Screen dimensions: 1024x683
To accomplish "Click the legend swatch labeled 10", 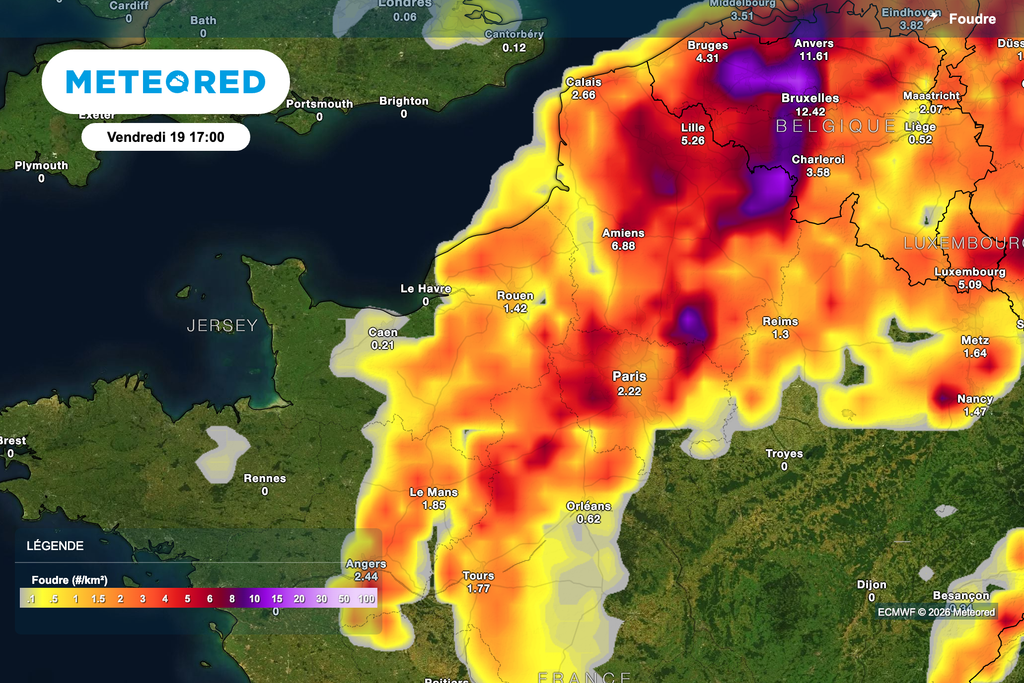I will pyautogui.click(x=254, y=599).
